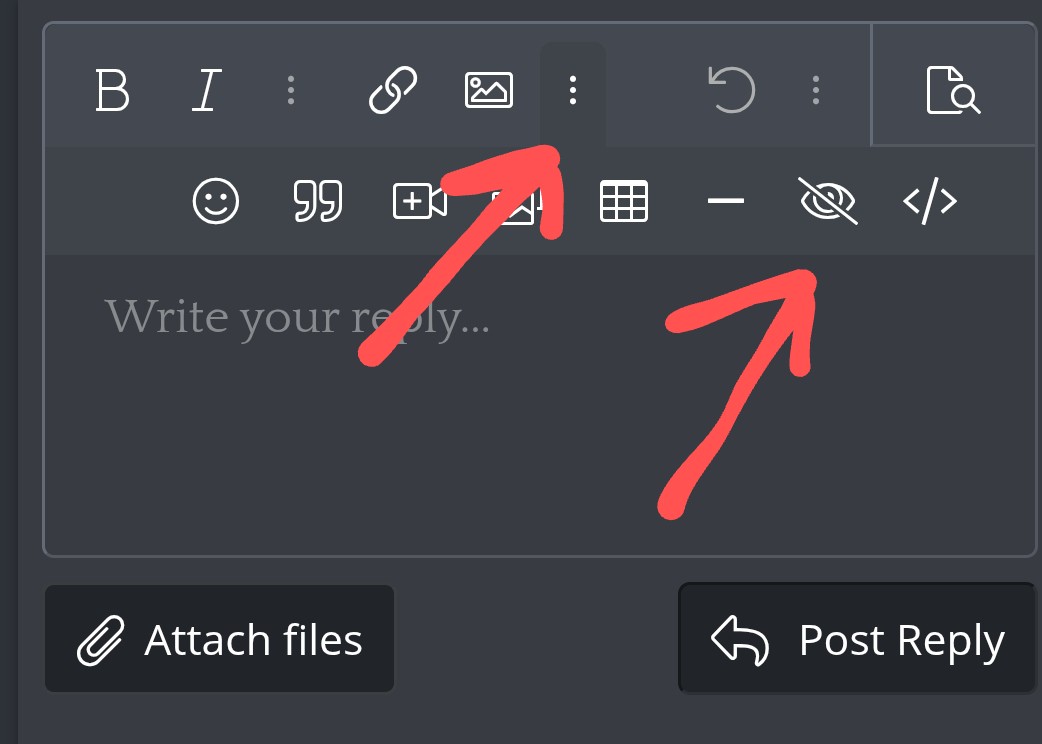Image resolution: width=1042 pixels, height=744 pixels.
Task: Insert a quote block
Action: (318, 201)
